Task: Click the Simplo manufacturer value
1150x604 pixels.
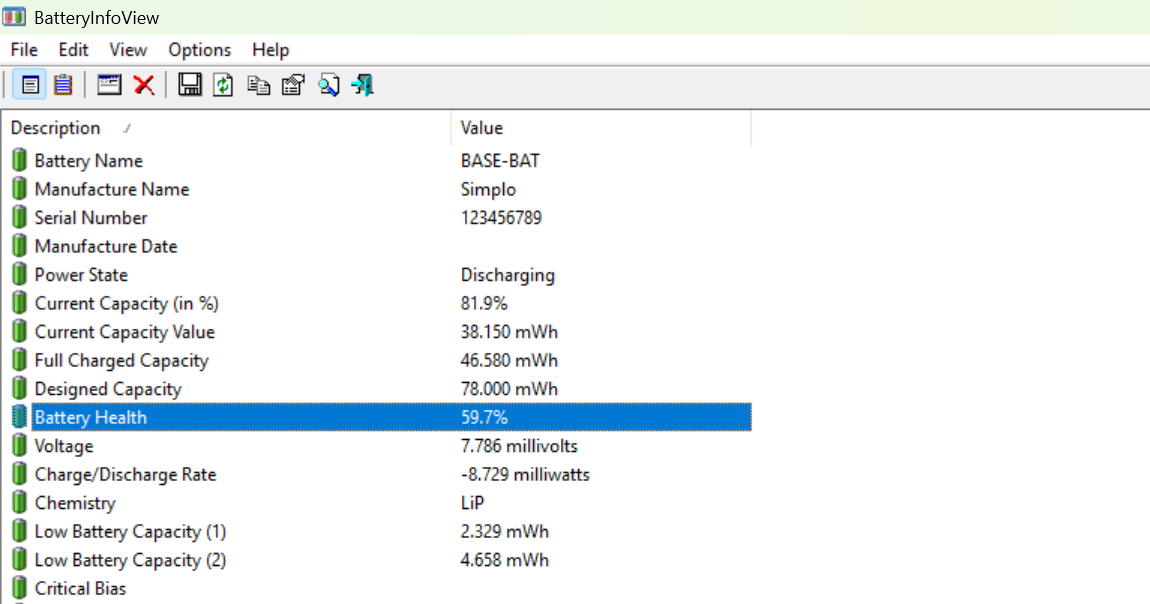Action: (x=488, y=189)
